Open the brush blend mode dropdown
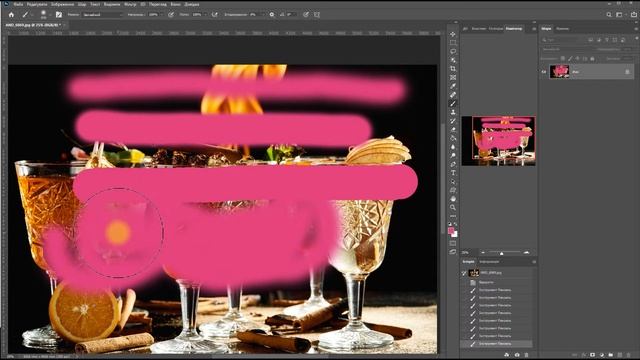 (x=102, y=14)
